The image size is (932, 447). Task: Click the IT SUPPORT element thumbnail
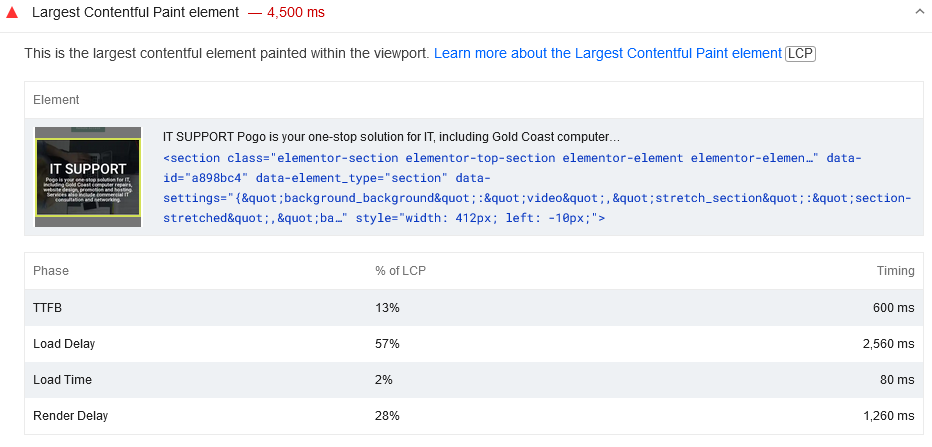pyautogui.click(x=88, y=177)
